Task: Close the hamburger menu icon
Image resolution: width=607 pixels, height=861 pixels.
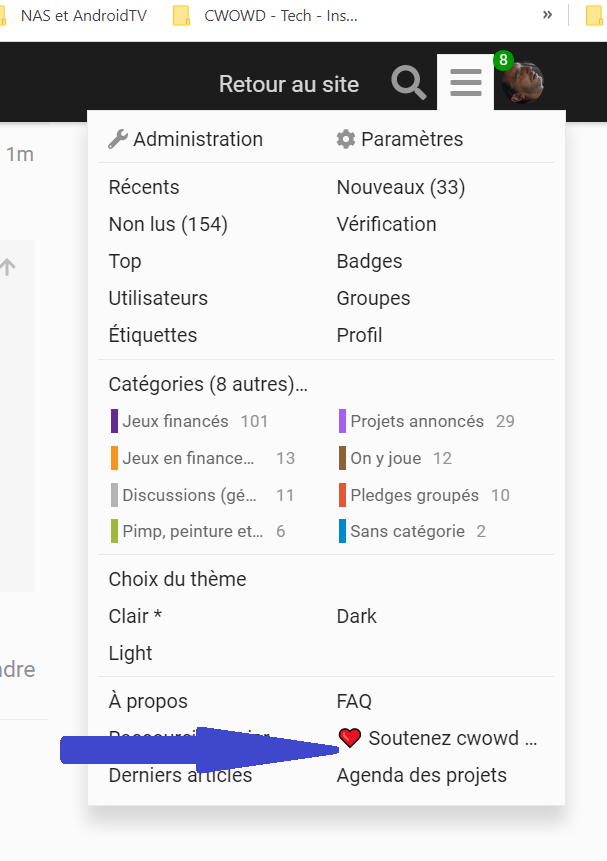Action: click(466, 83)
